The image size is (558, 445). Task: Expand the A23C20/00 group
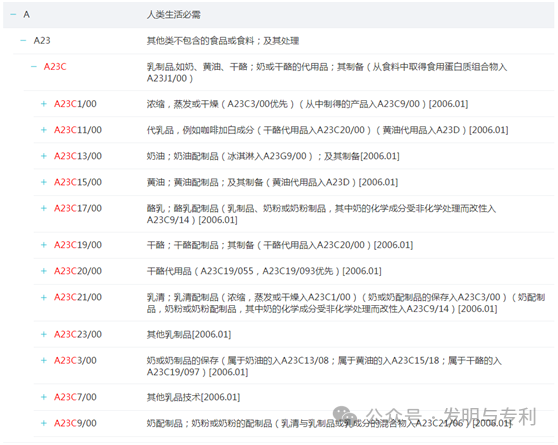44,271
